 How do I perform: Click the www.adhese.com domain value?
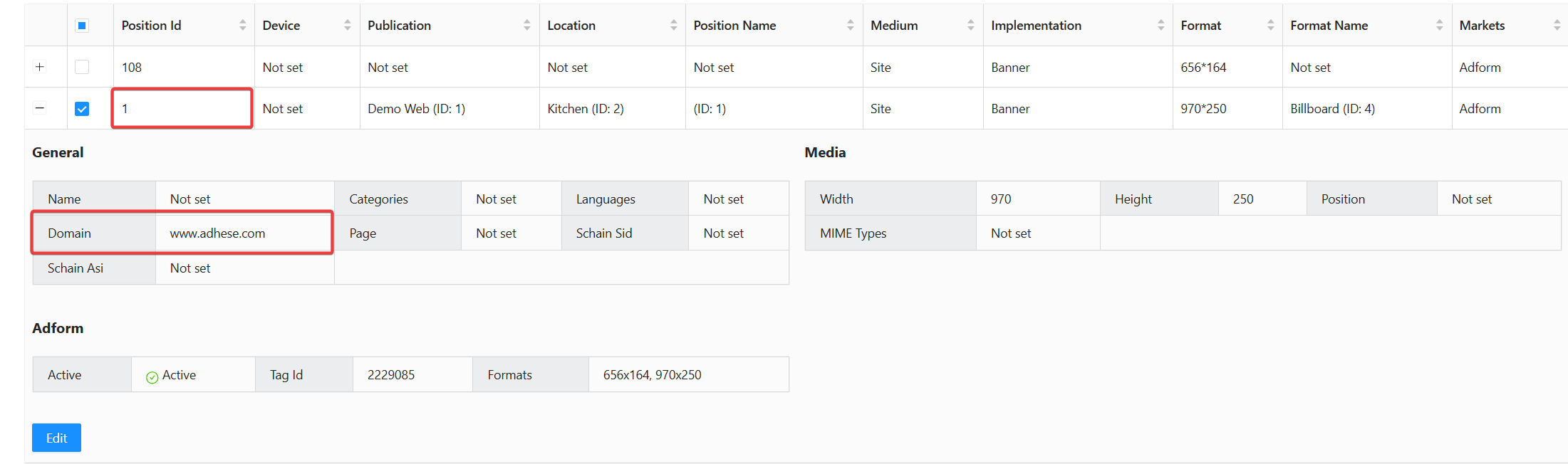(x=217, y=233)
